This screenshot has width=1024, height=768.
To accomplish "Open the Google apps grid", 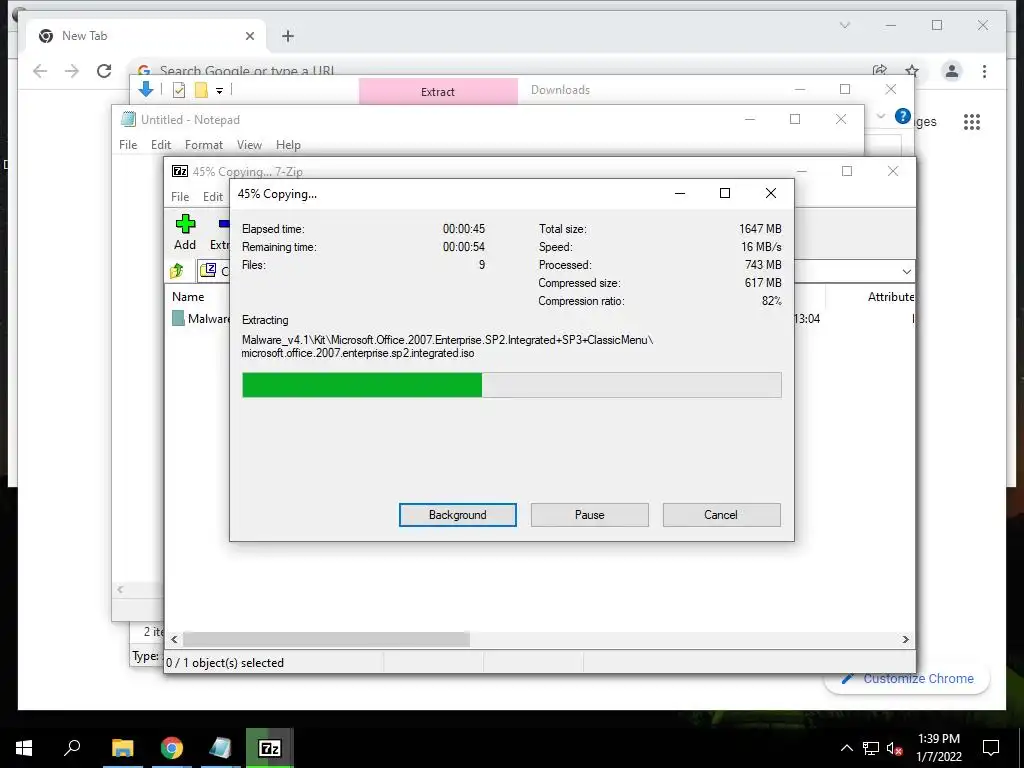I will click(x=972, y=121).
